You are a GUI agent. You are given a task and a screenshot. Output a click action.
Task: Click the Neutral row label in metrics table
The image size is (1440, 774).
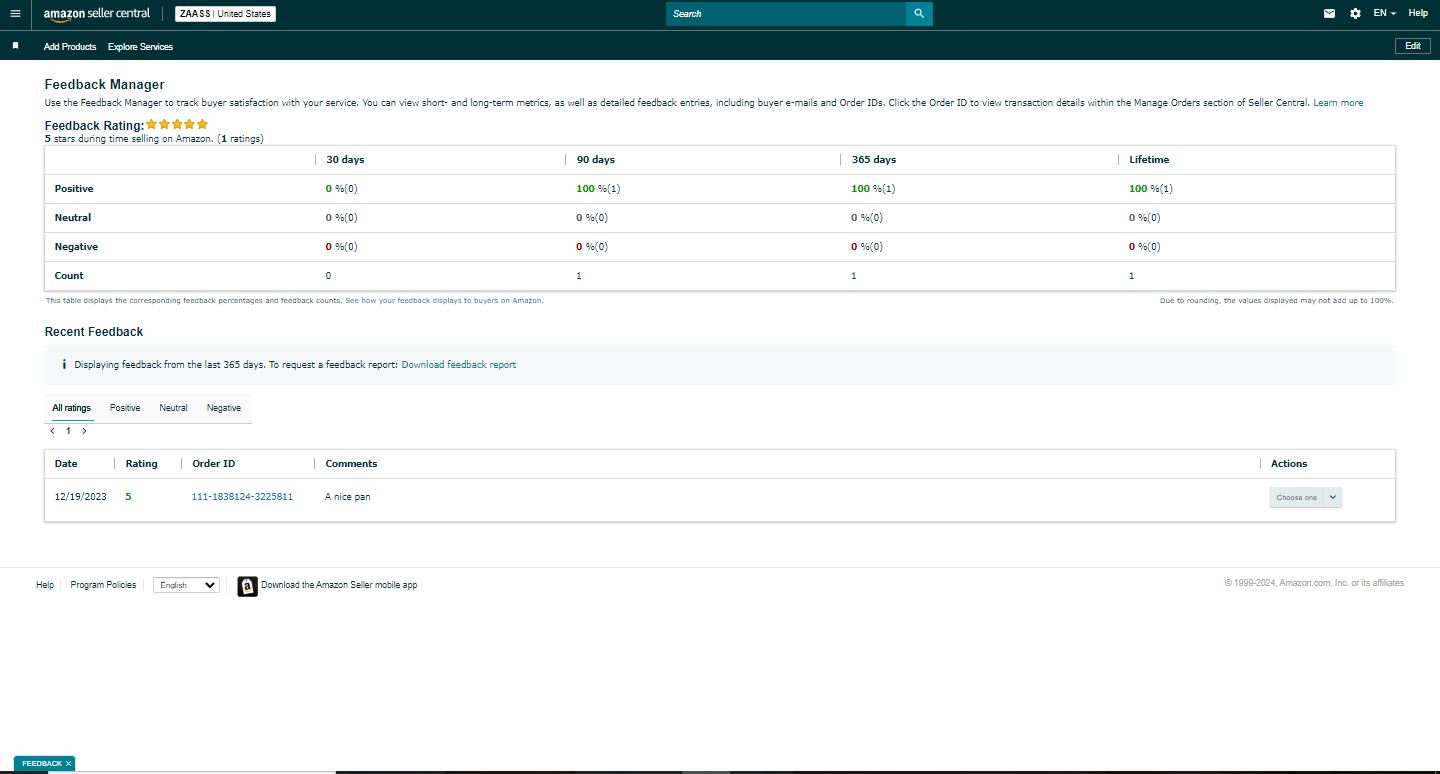(73, 218)
